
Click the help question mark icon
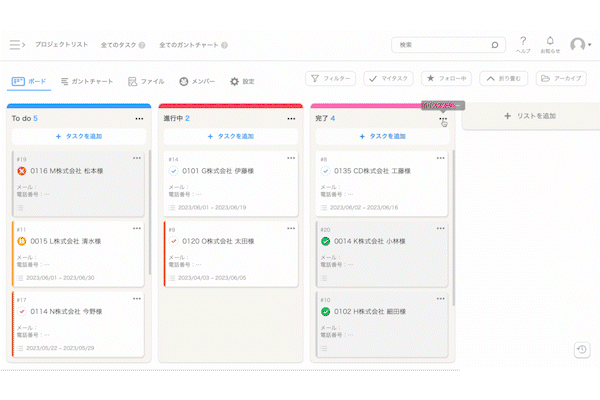(523, 41)
